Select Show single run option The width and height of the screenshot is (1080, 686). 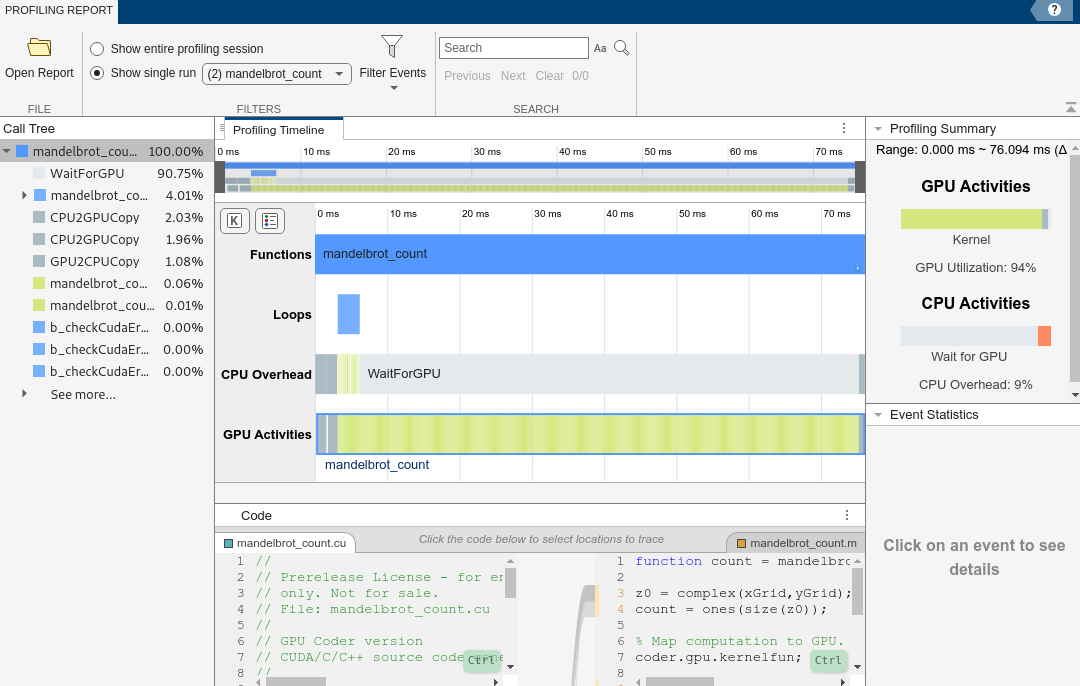[x=97, y=73]
